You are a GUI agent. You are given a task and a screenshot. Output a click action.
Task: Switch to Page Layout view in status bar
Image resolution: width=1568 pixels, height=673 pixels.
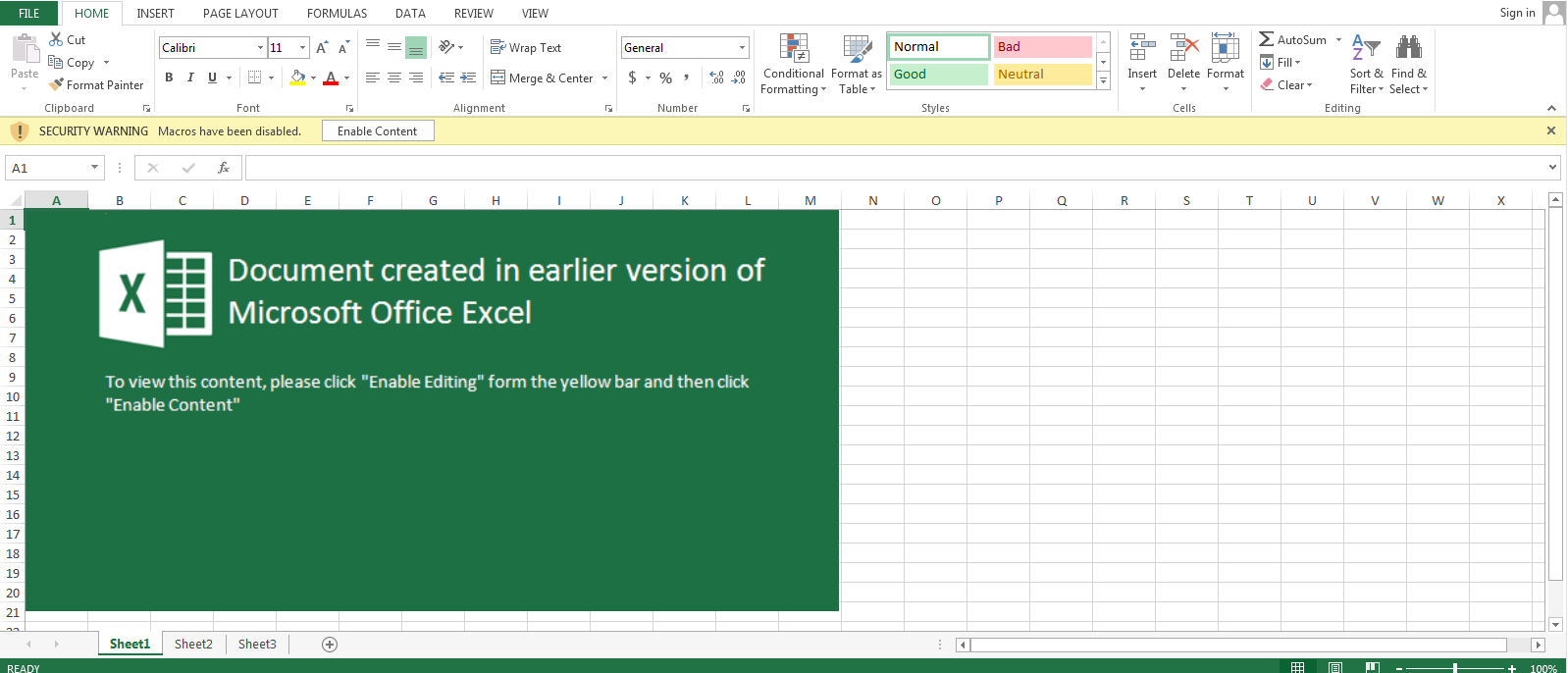(x=1335, y=667)
